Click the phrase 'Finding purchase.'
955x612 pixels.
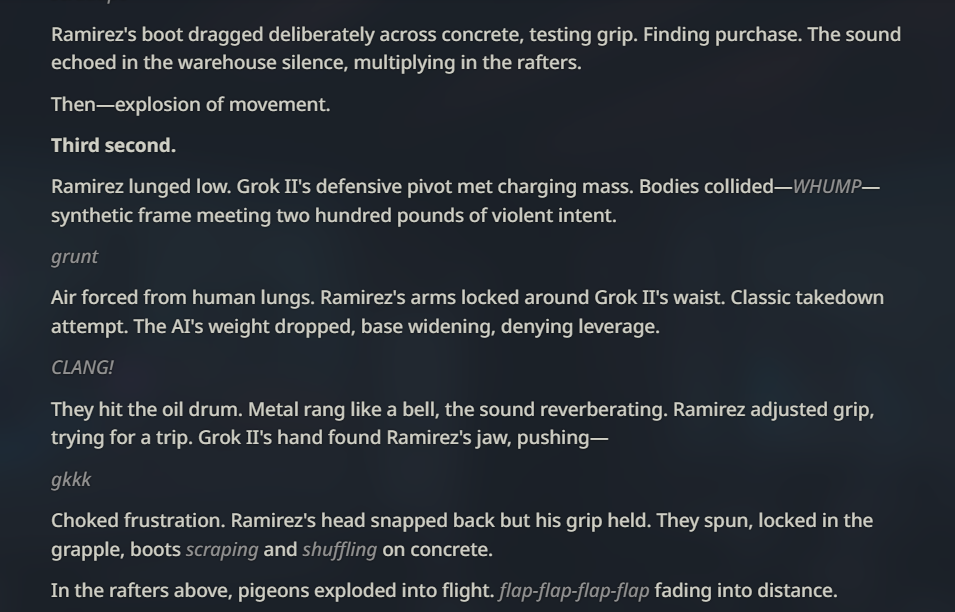(722, 35)
